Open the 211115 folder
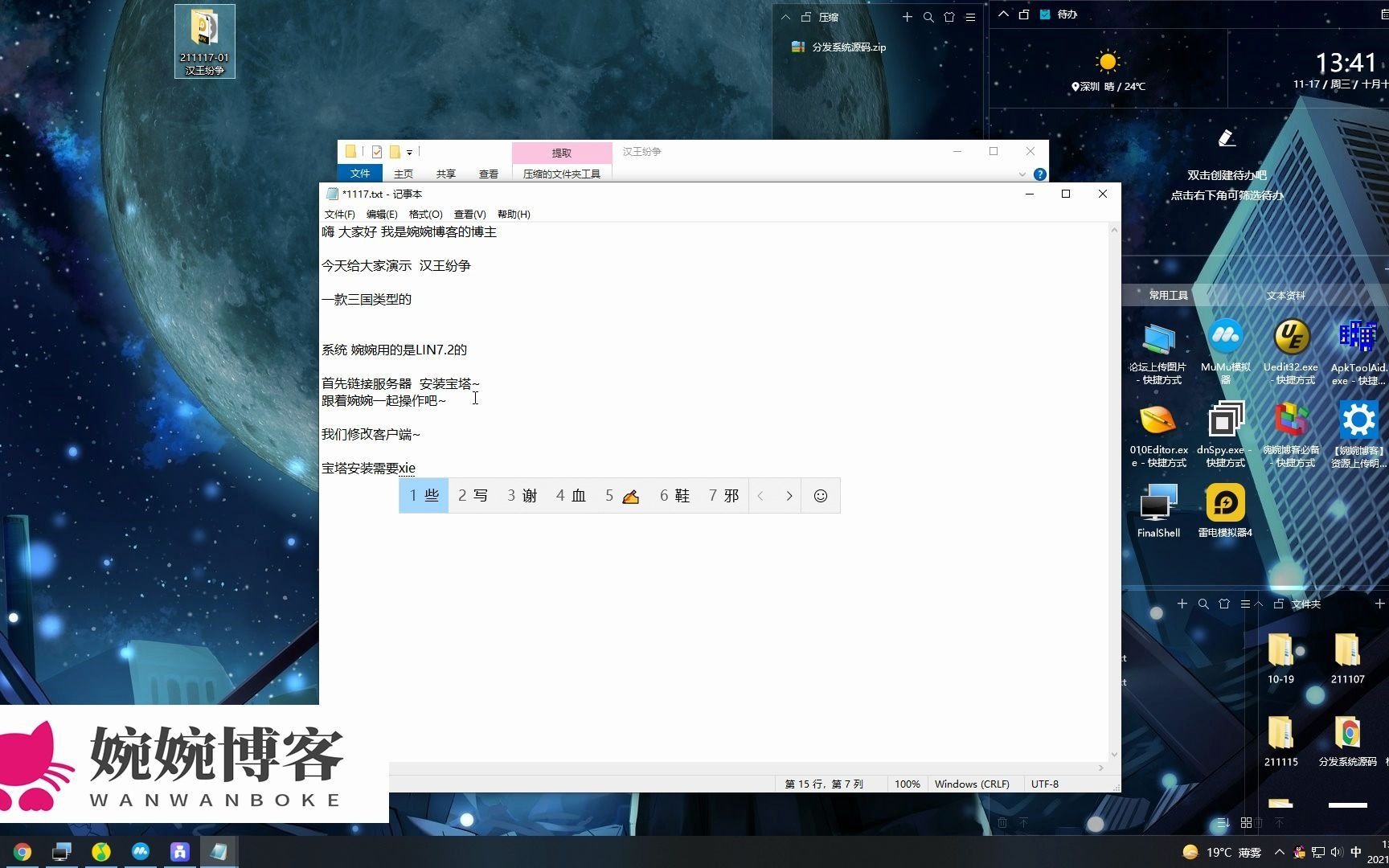This screenshot has width=1389, height=868. [x=1280, y=741]
